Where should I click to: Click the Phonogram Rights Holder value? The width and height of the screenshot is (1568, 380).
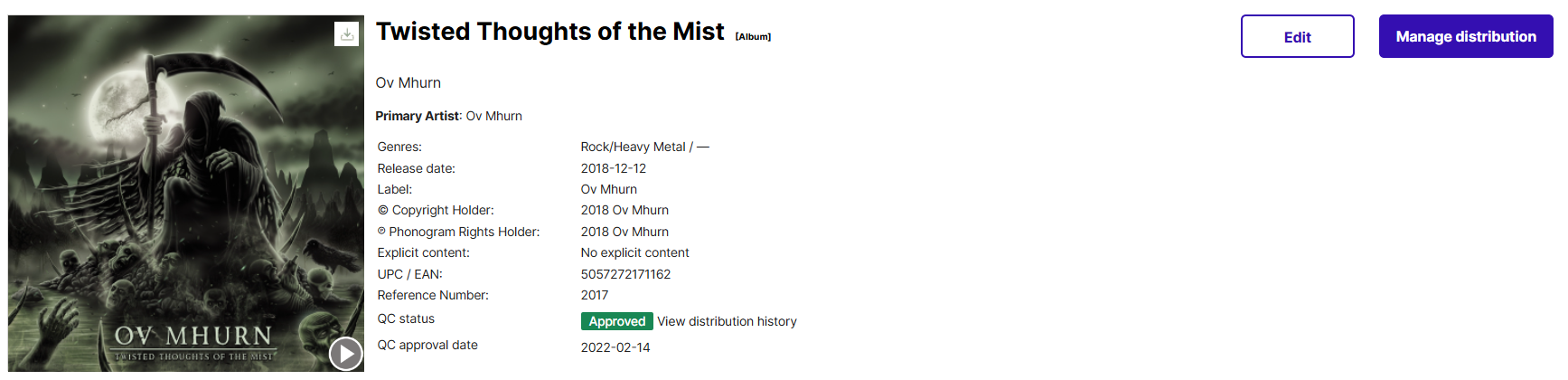624,232
